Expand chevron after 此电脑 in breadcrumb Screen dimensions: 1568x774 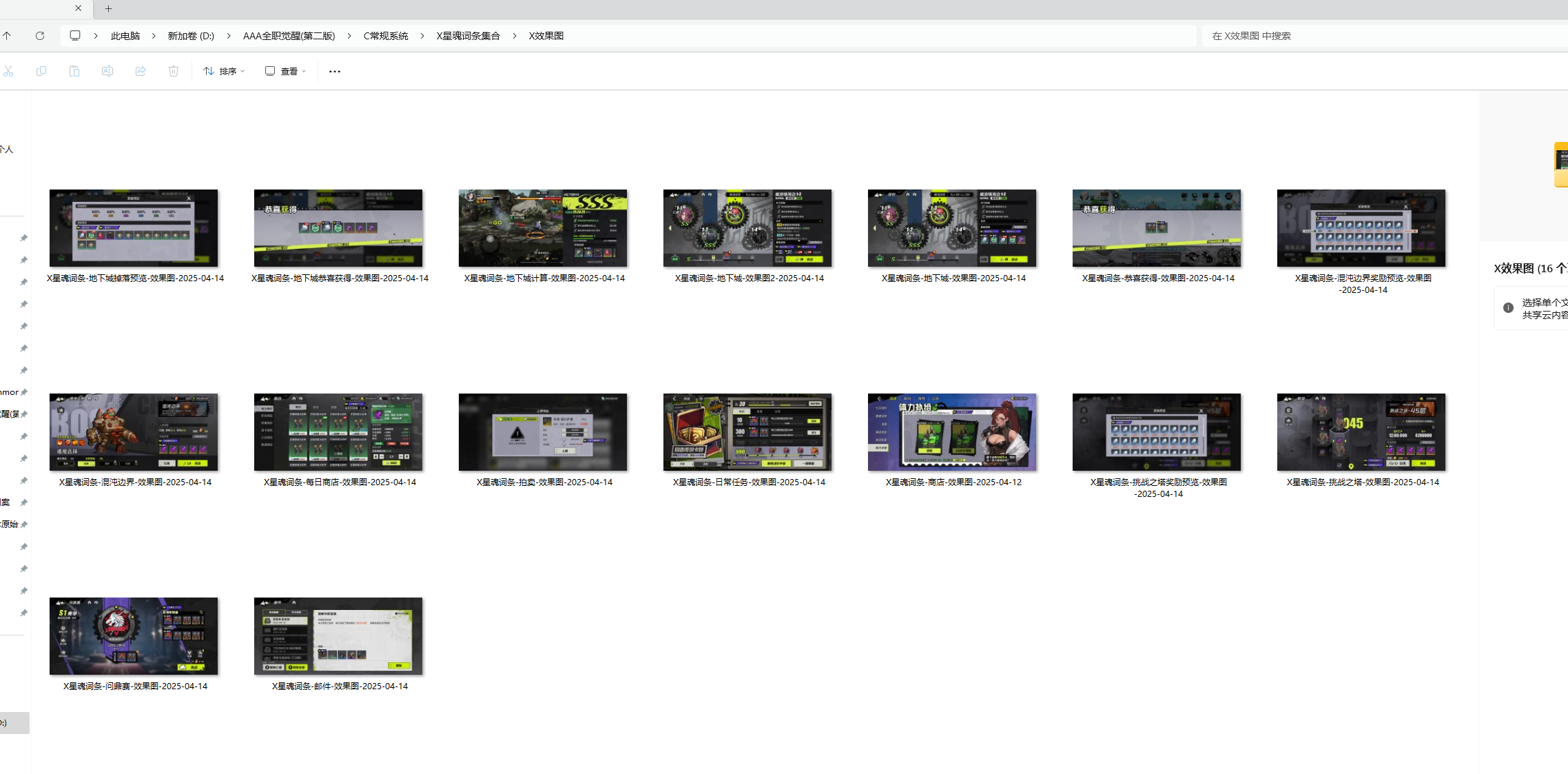click(154, 36)
